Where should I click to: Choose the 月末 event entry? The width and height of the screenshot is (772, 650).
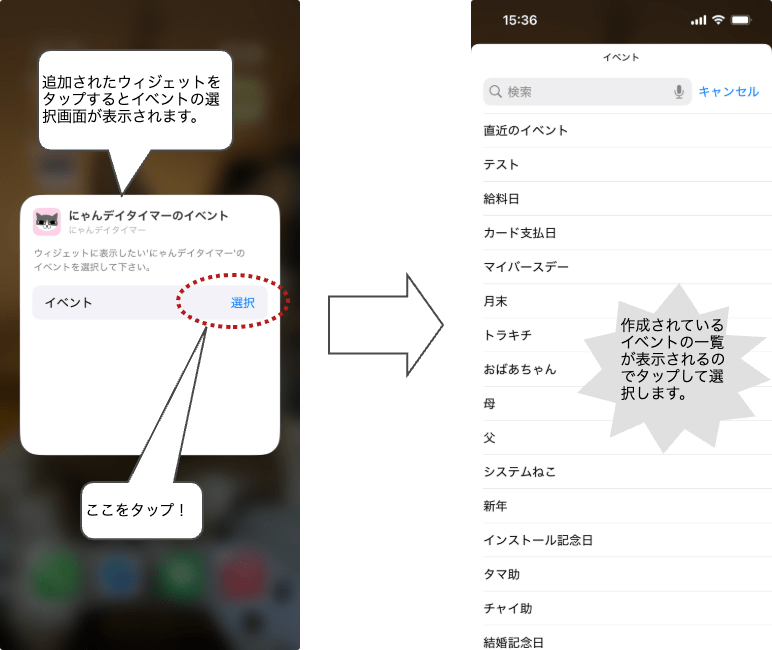(495, 301)
